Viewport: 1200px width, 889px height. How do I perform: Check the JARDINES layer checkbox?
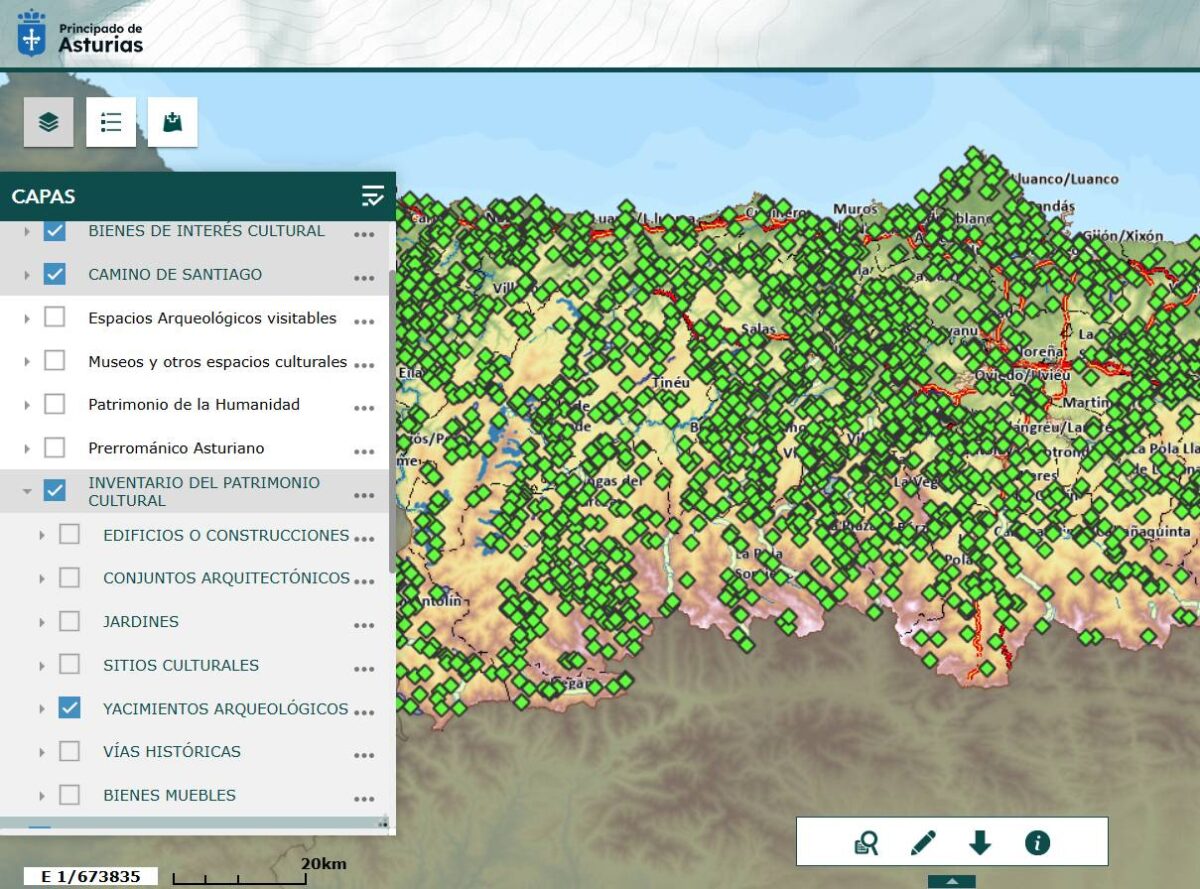pyautogui.click(x=69, y=621)
